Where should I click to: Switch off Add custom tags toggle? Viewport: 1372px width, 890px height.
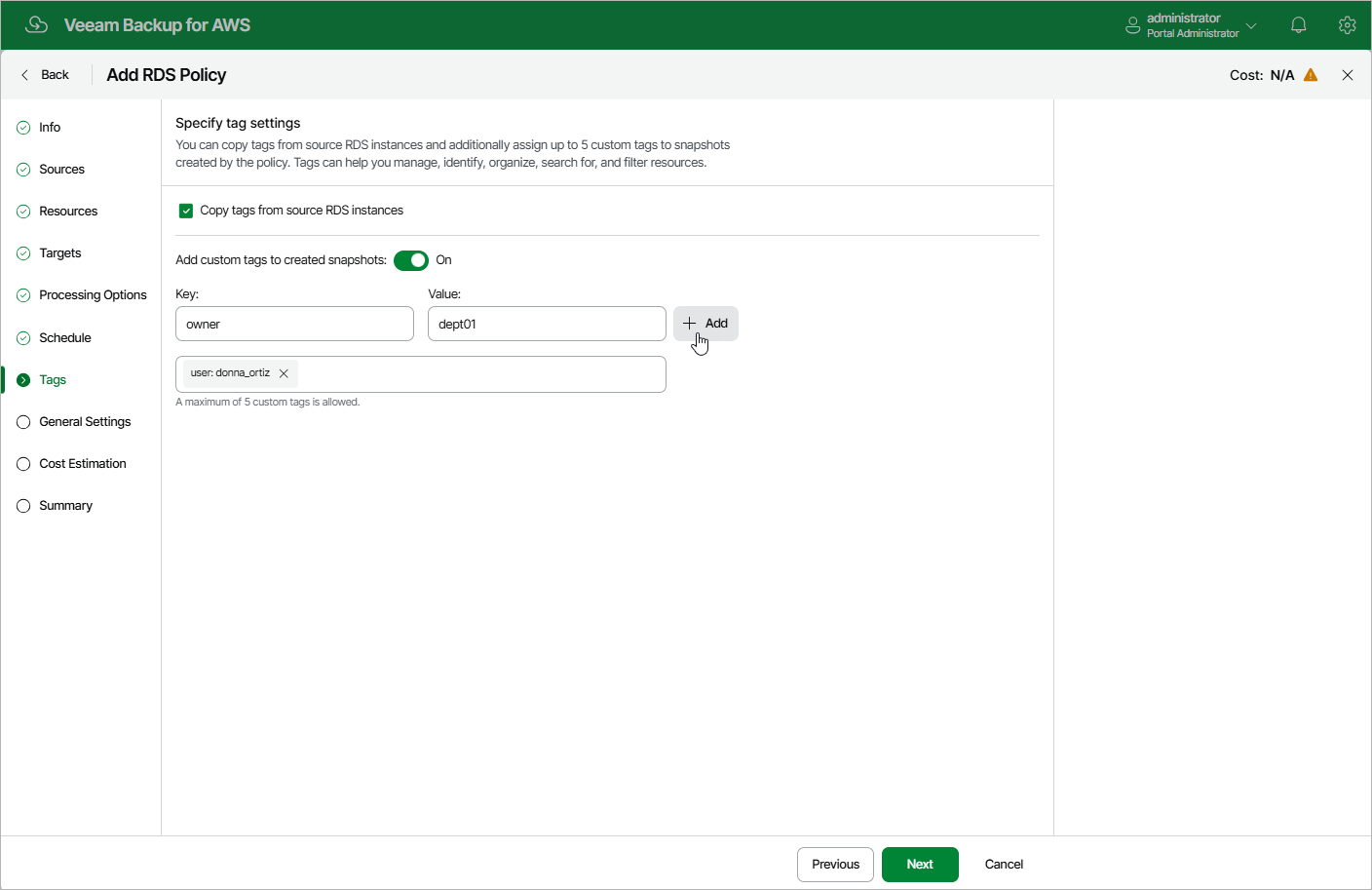pyautogui.click(x=411, y=260)
